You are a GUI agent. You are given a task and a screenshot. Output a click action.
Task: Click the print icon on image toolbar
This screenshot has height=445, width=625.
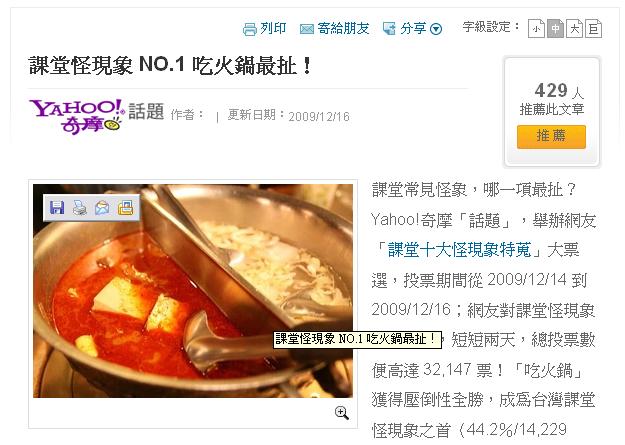(80, 208)
